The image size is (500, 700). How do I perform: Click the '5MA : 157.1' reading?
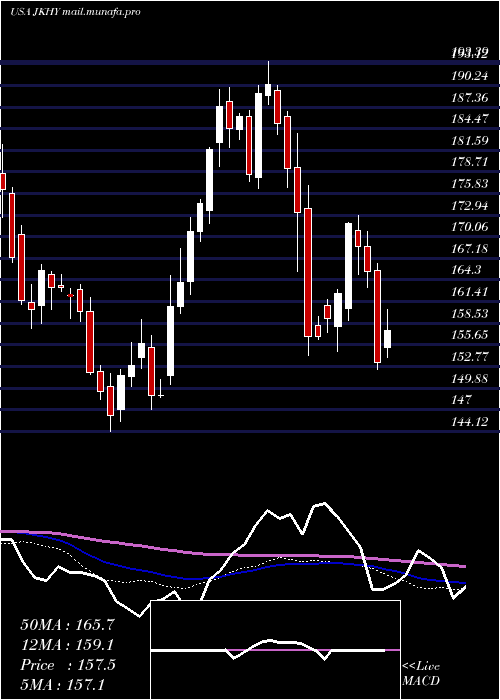pos(62,684)
